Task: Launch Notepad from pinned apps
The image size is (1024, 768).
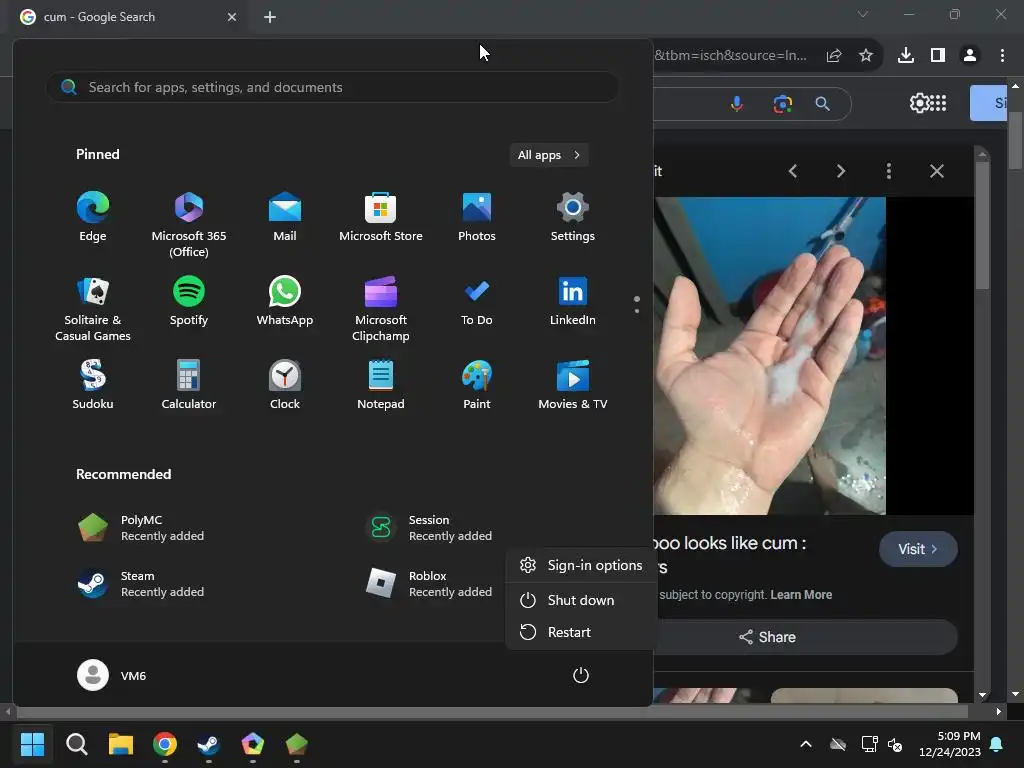Action: tap(381, 385)
